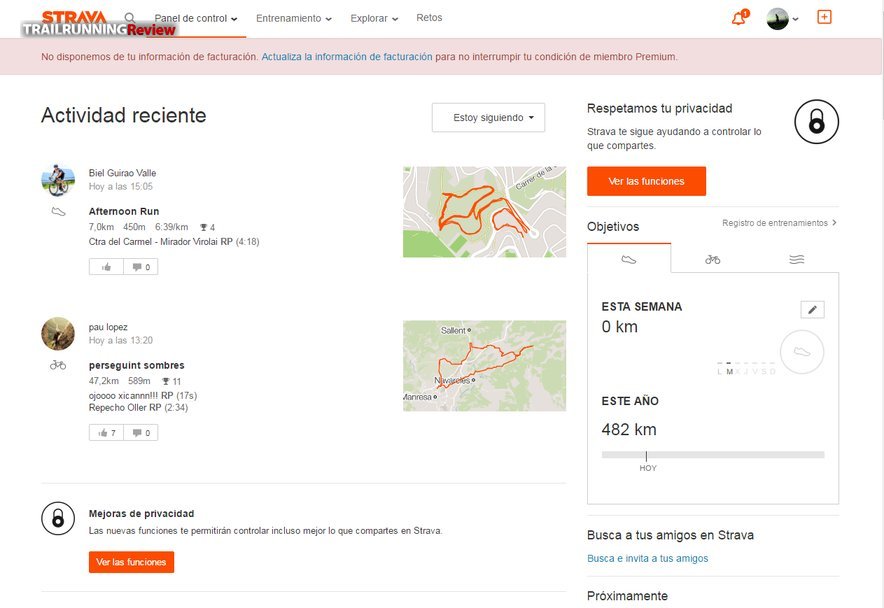Click the yearly goal progress bar
This screenshot has width=884, height=608.
(713, 455)
